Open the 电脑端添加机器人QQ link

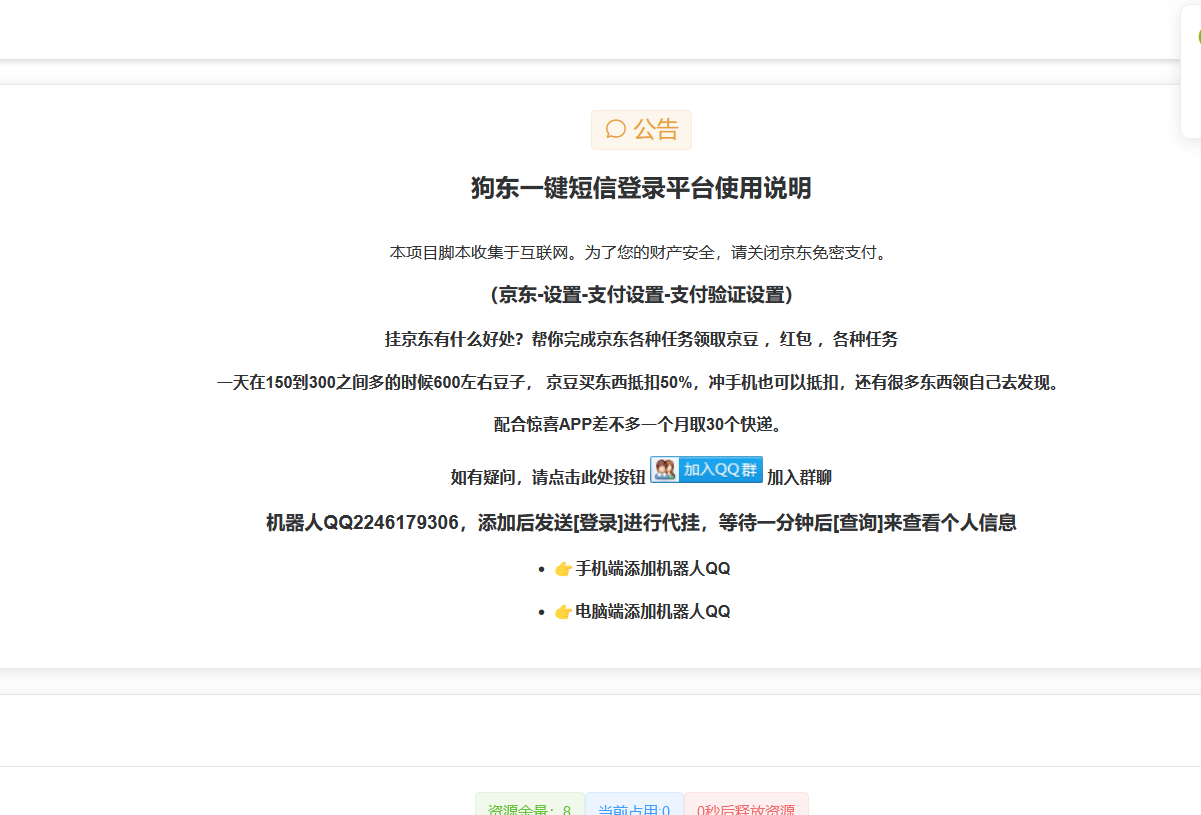(653, 612)
